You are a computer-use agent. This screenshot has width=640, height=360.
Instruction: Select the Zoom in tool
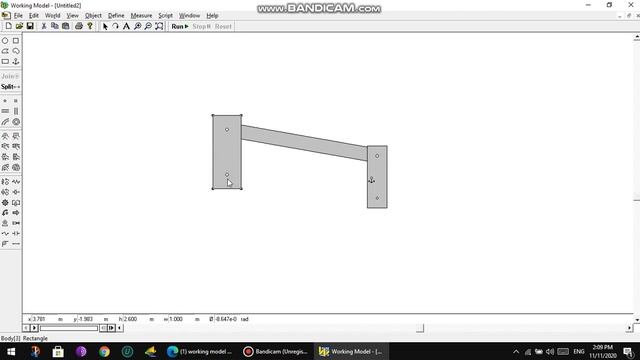pyautogui.click(x=138, y=26)
